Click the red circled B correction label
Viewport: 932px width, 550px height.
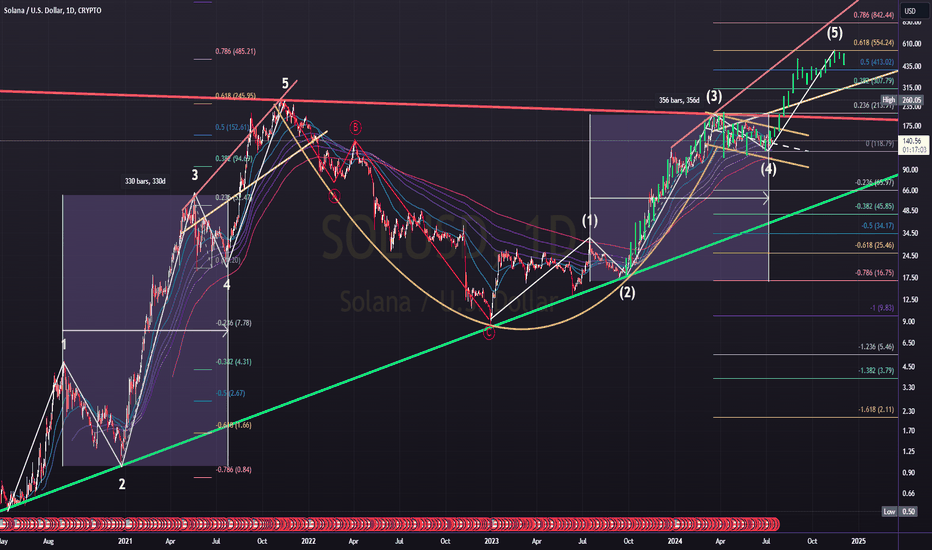point(355,127)
